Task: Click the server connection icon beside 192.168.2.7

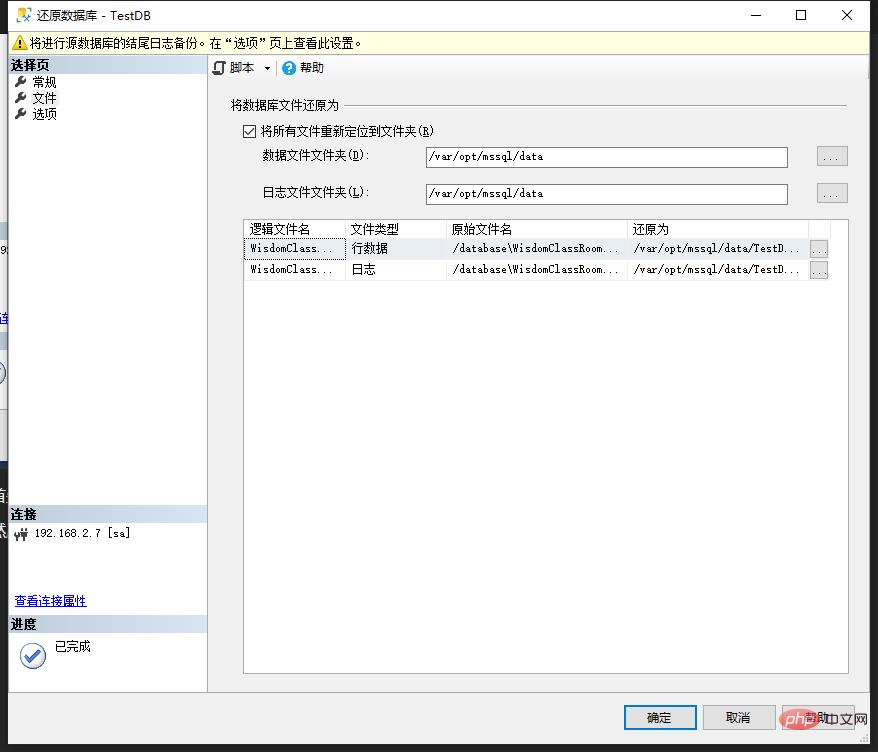Action: pyautogui.click(x=21, y=534)
